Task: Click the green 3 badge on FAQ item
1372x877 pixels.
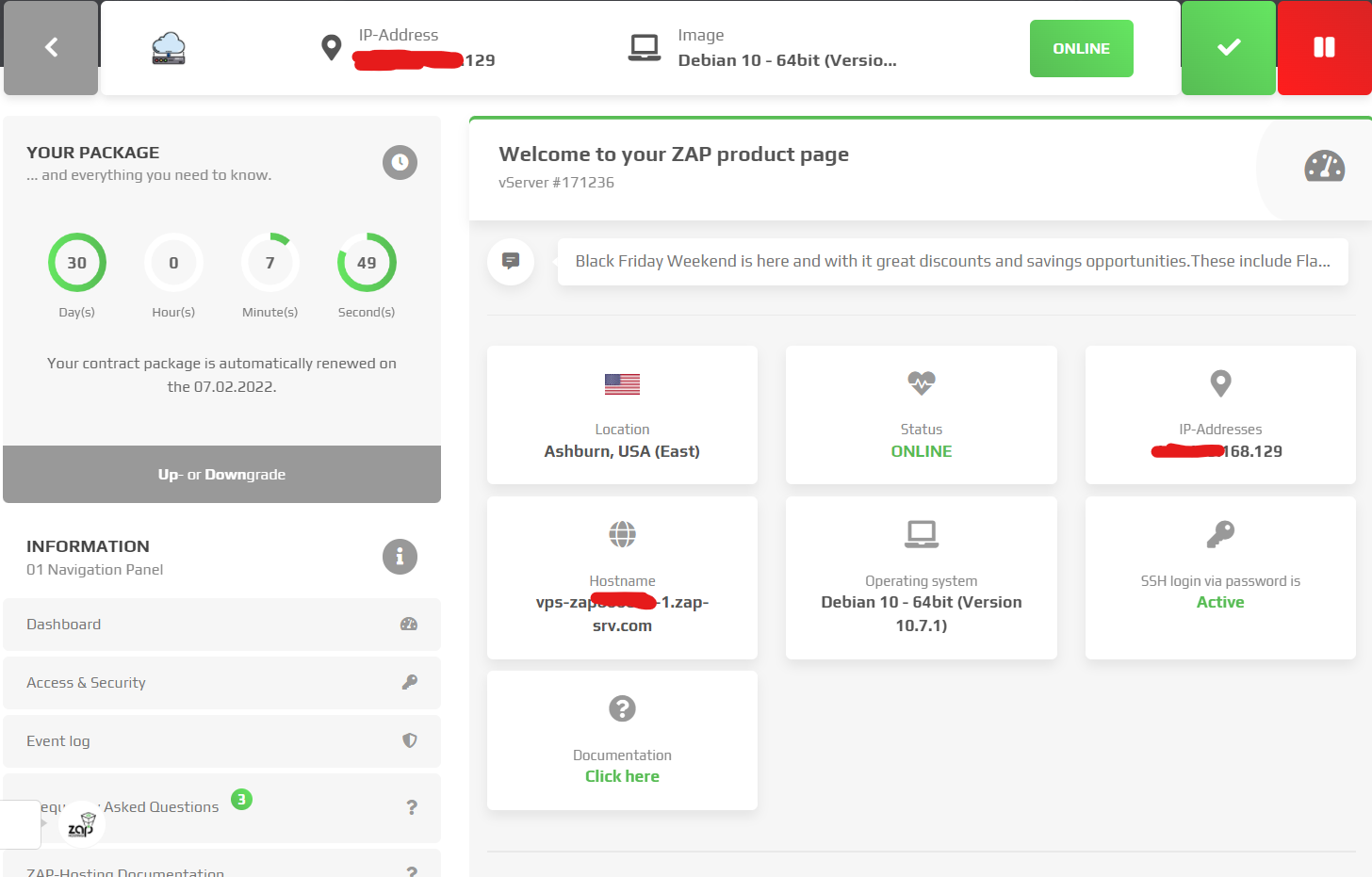Action: tap(242, 800)
